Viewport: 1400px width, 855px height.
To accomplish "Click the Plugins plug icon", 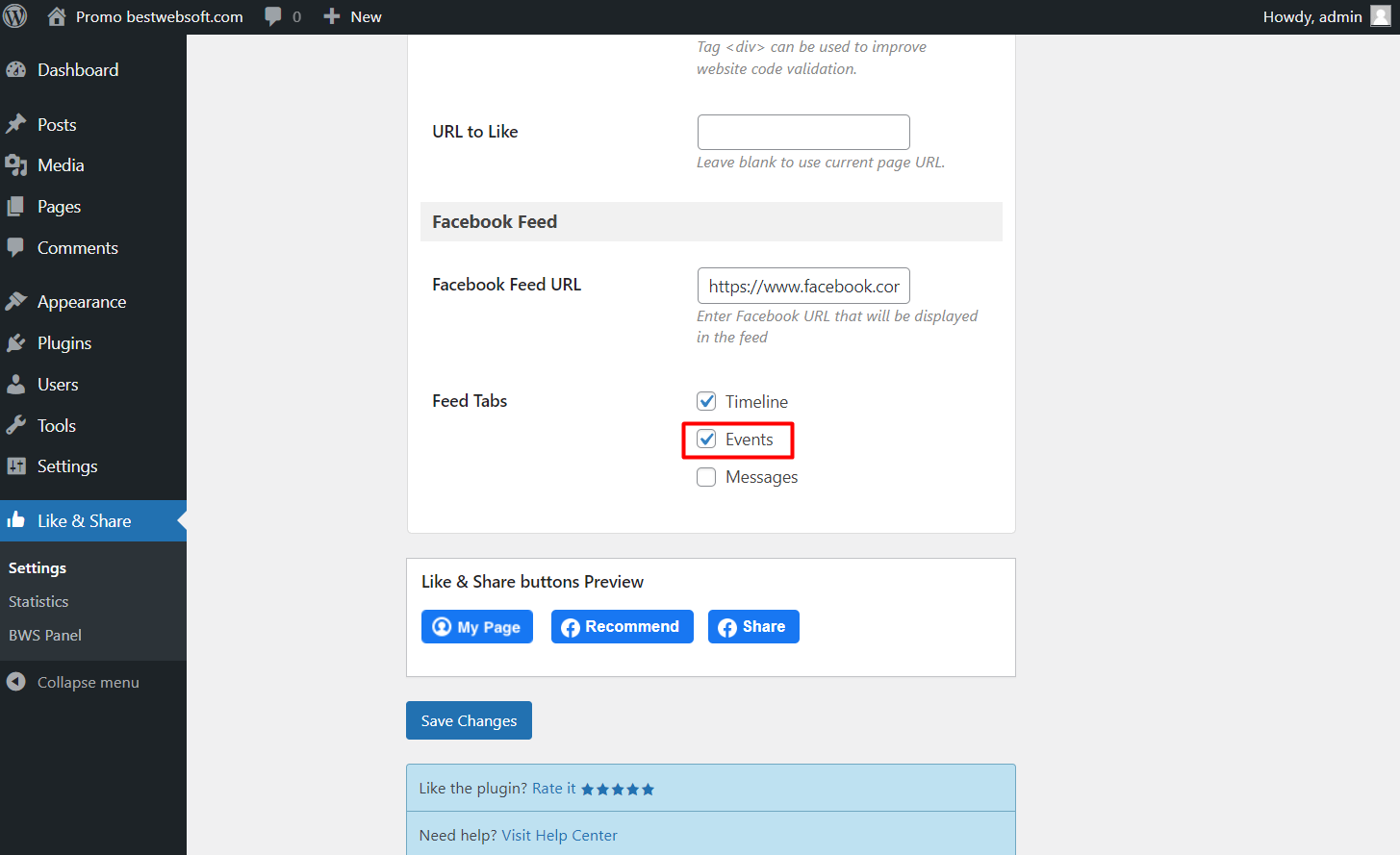I will [x=16, y=342].
